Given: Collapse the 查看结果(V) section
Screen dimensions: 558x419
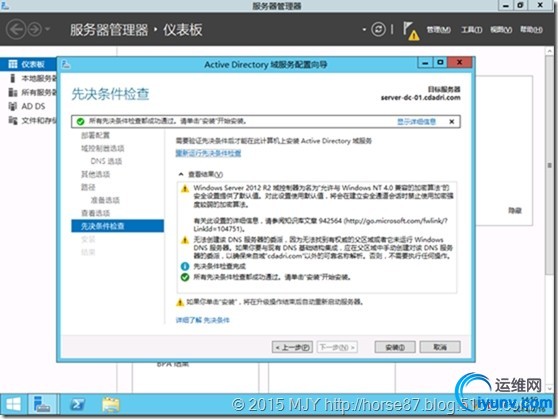Looking at the screenshot, I should 181,174.
